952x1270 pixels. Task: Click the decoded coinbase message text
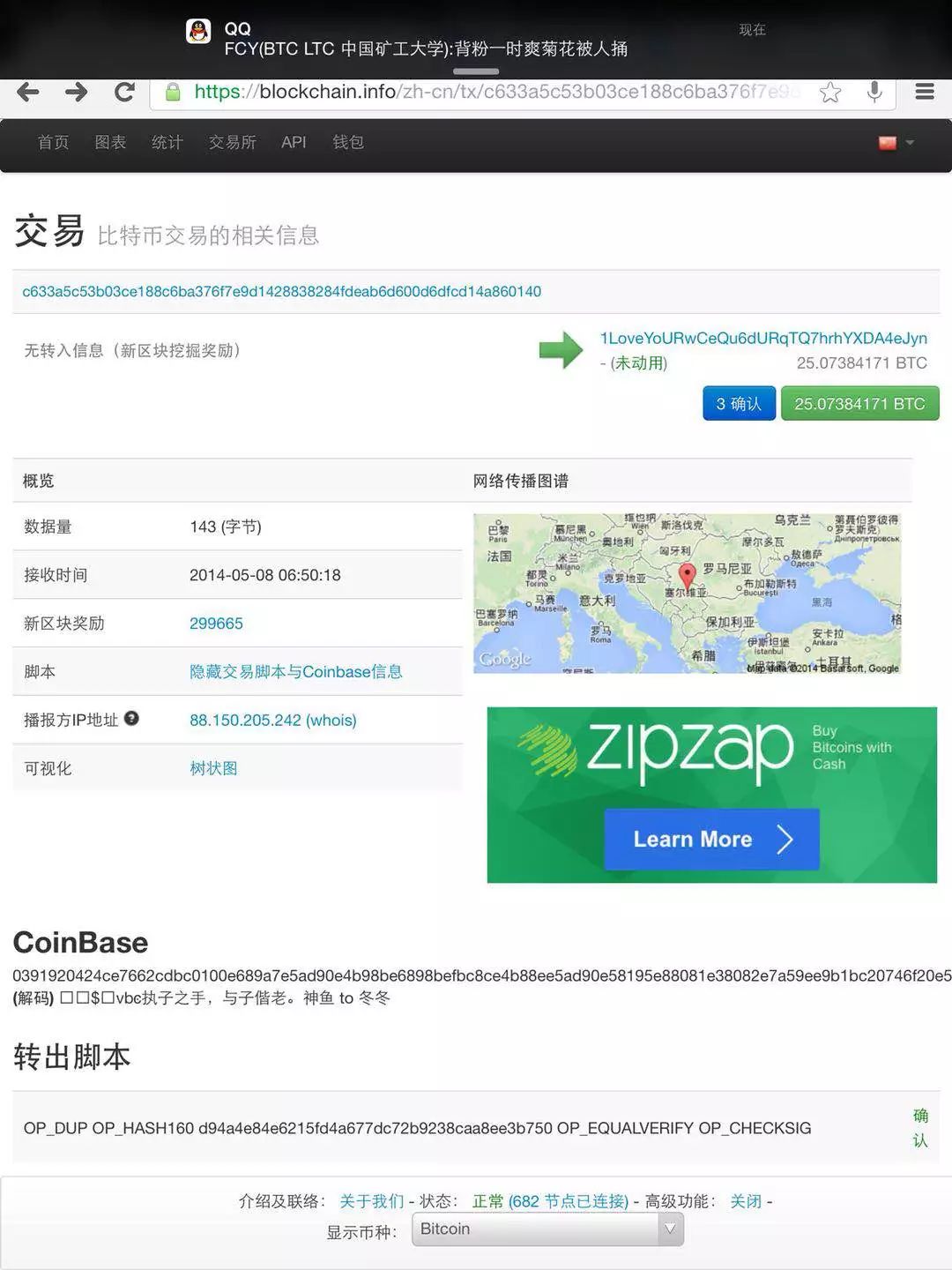(201, 998)
